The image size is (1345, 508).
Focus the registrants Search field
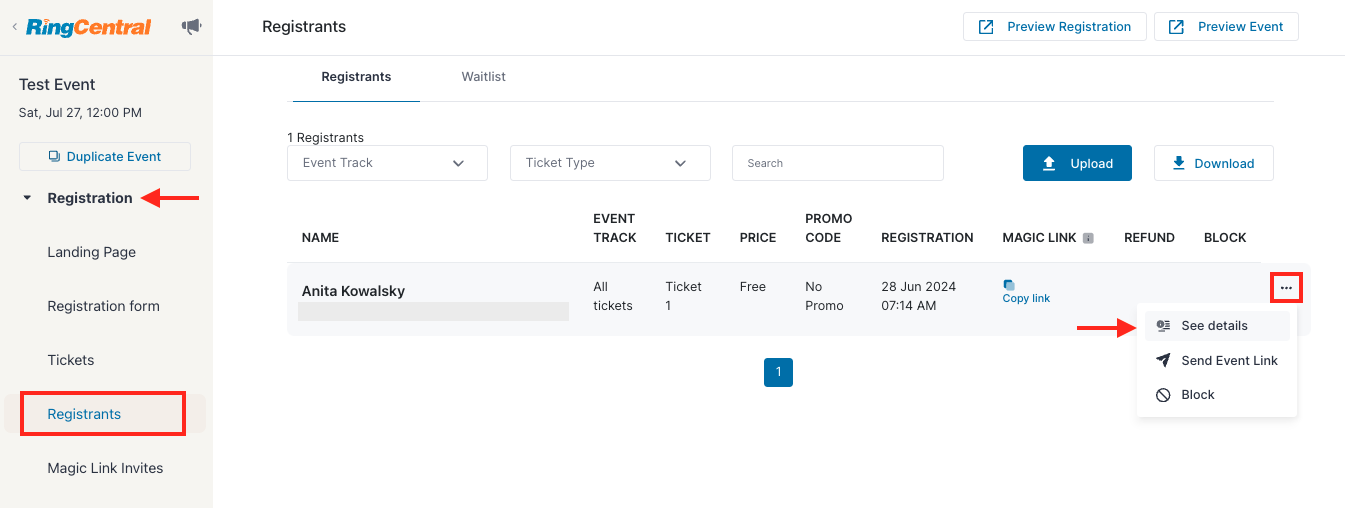click(837, 163)
